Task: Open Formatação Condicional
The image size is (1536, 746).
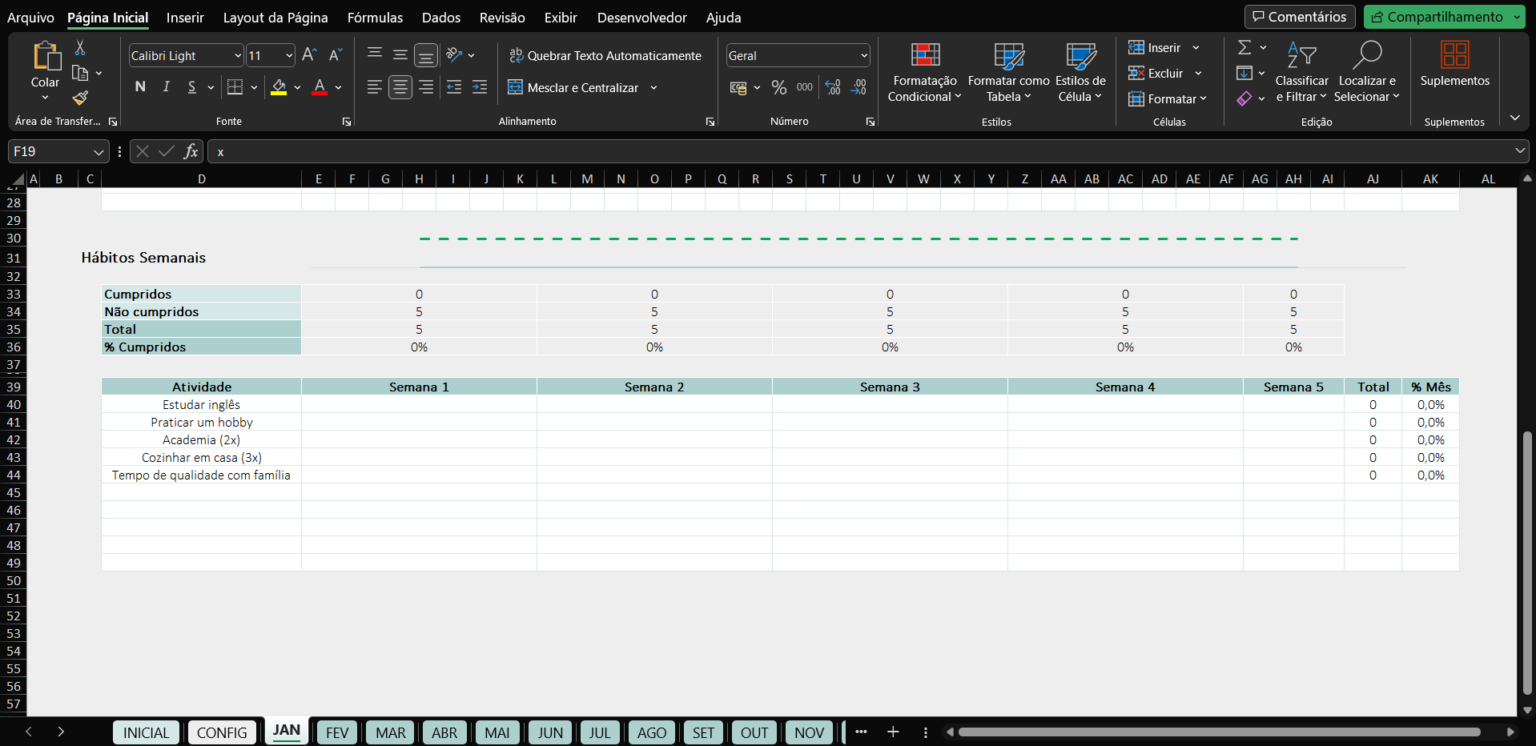Action: pos(924,72)
